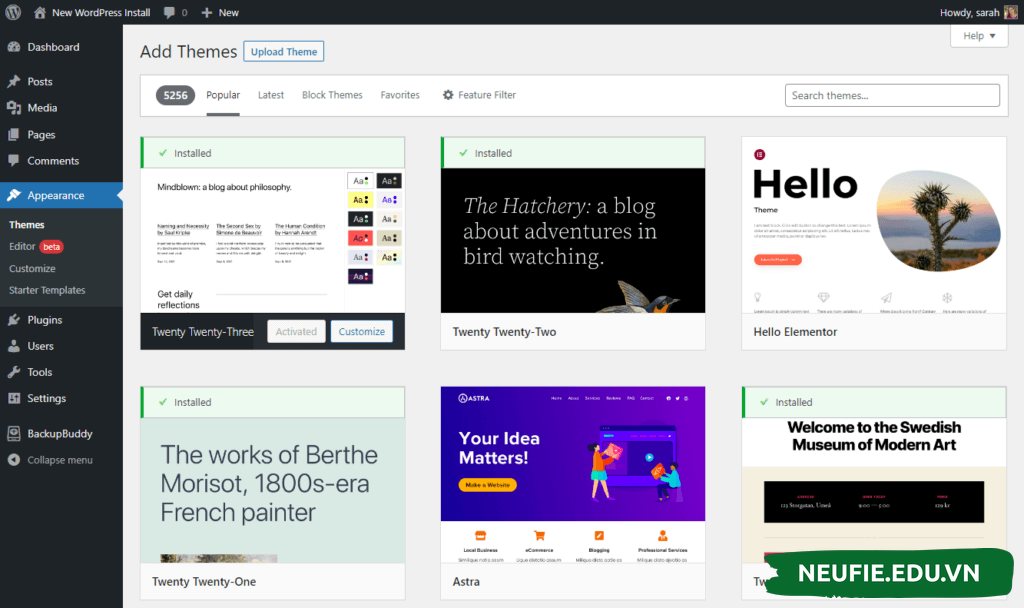
Task: Open the site home icon
Action: [40, 12]
